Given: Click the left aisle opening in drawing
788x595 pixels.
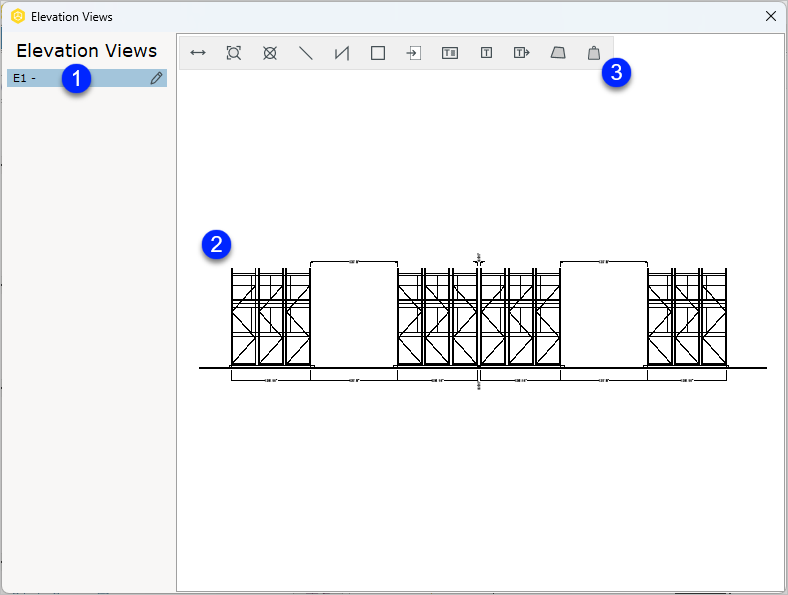Looking at the screenshot, I should pos(354,315).
